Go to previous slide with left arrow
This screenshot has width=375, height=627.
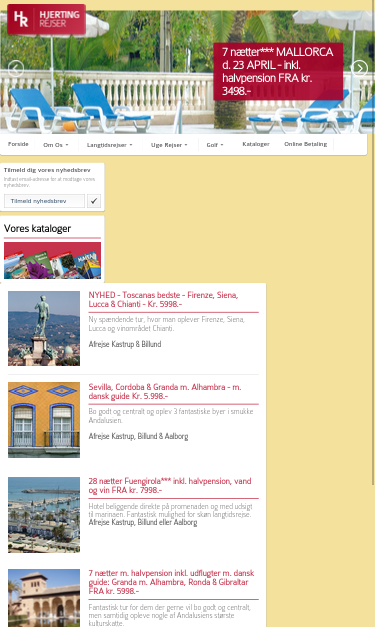point(16,68)
